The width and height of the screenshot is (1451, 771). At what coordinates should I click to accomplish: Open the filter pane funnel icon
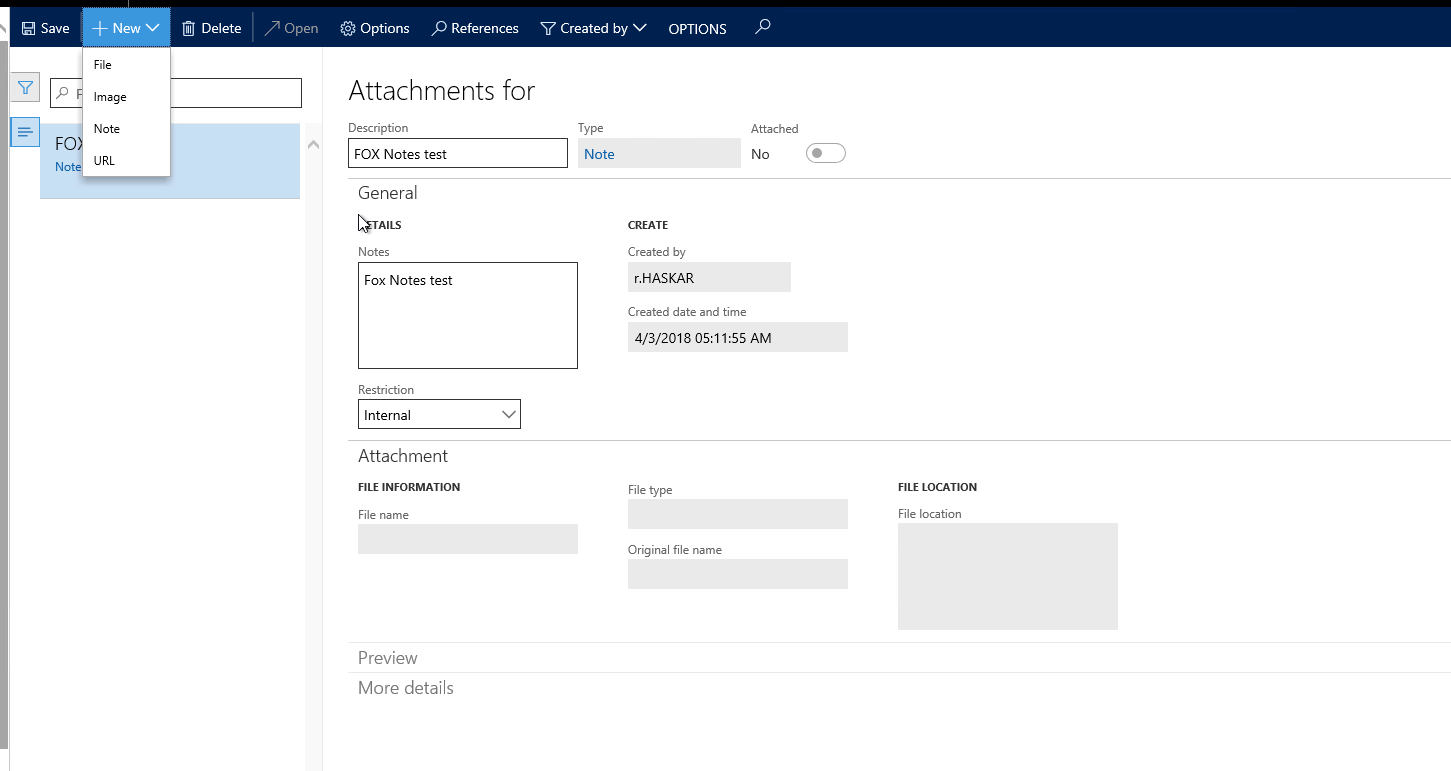tap(25, 88)
